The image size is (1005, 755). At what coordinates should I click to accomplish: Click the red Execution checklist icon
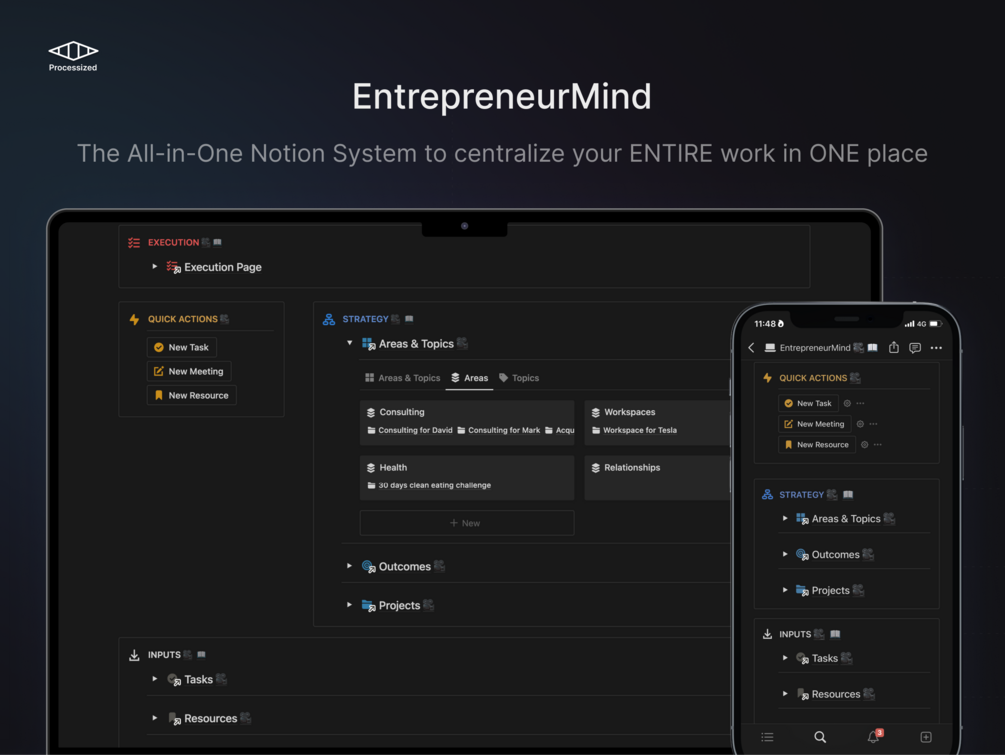click(x=134, y=242)
